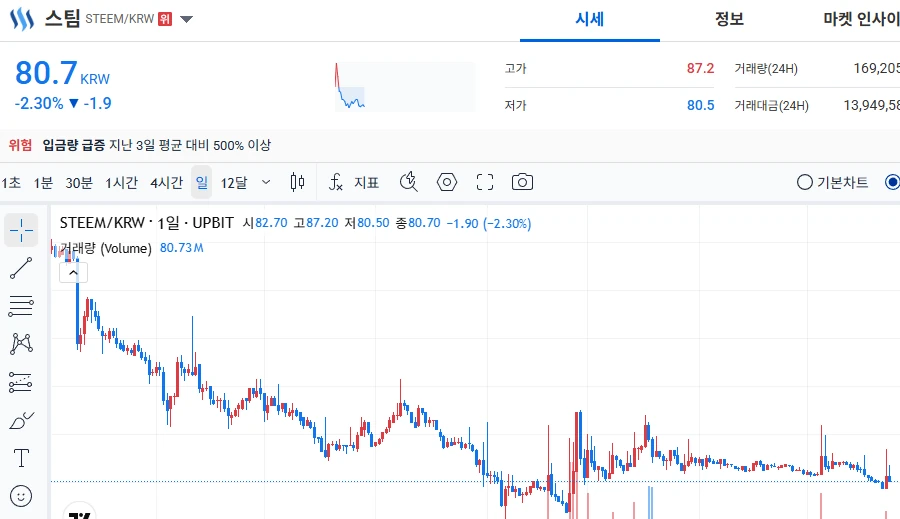The height and width of the screenshot is (519, 900).
Task: Open the 마켓 인사이트 tab
Action: point(861,20)
